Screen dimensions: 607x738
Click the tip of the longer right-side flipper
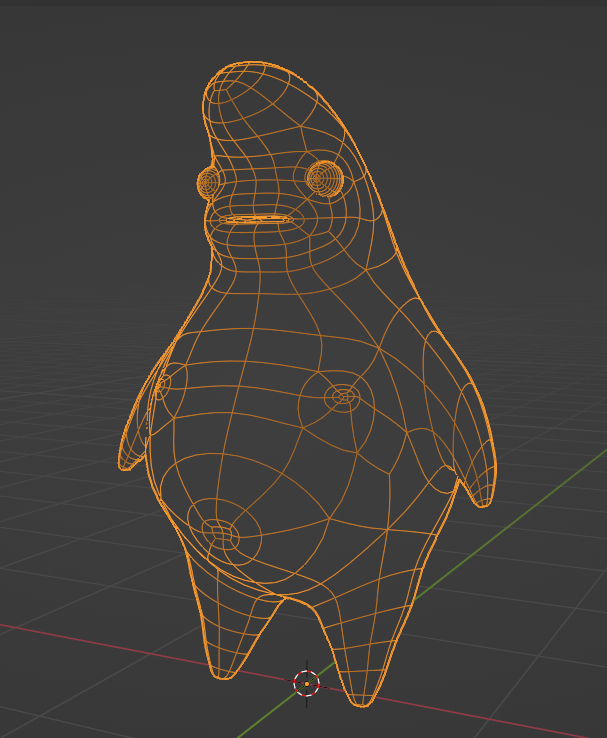(x=482, y=501)
